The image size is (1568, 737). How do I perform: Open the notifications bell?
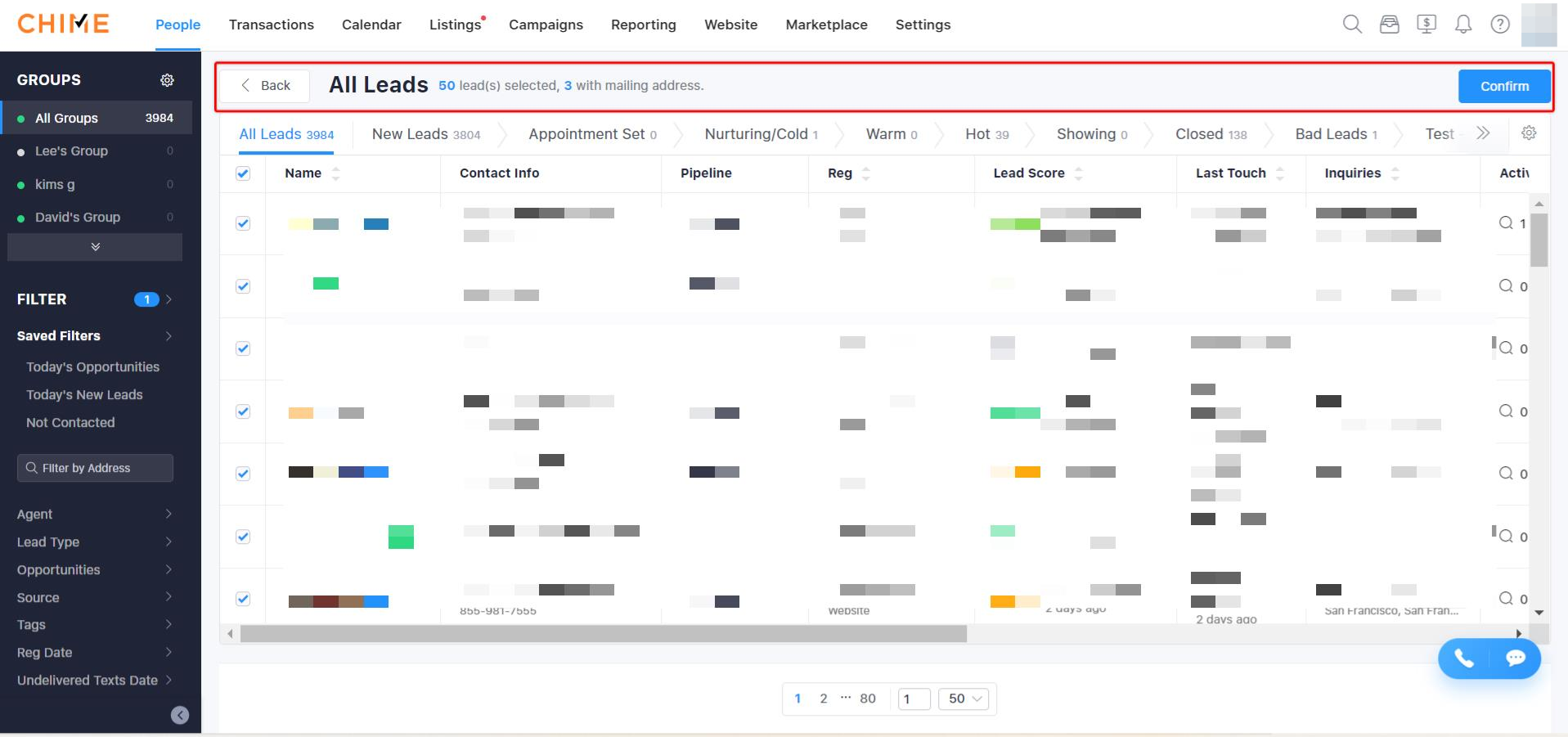[x=1462, y=25]
